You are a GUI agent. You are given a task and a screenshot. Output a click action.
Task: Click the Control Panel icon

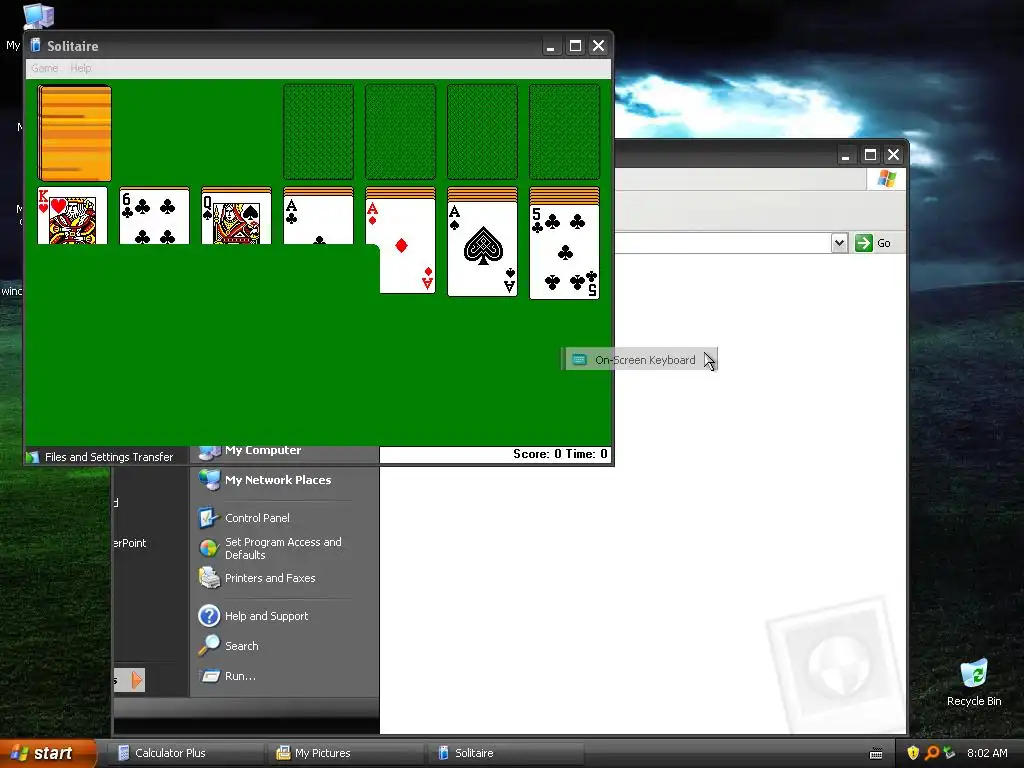click(208, 518)
